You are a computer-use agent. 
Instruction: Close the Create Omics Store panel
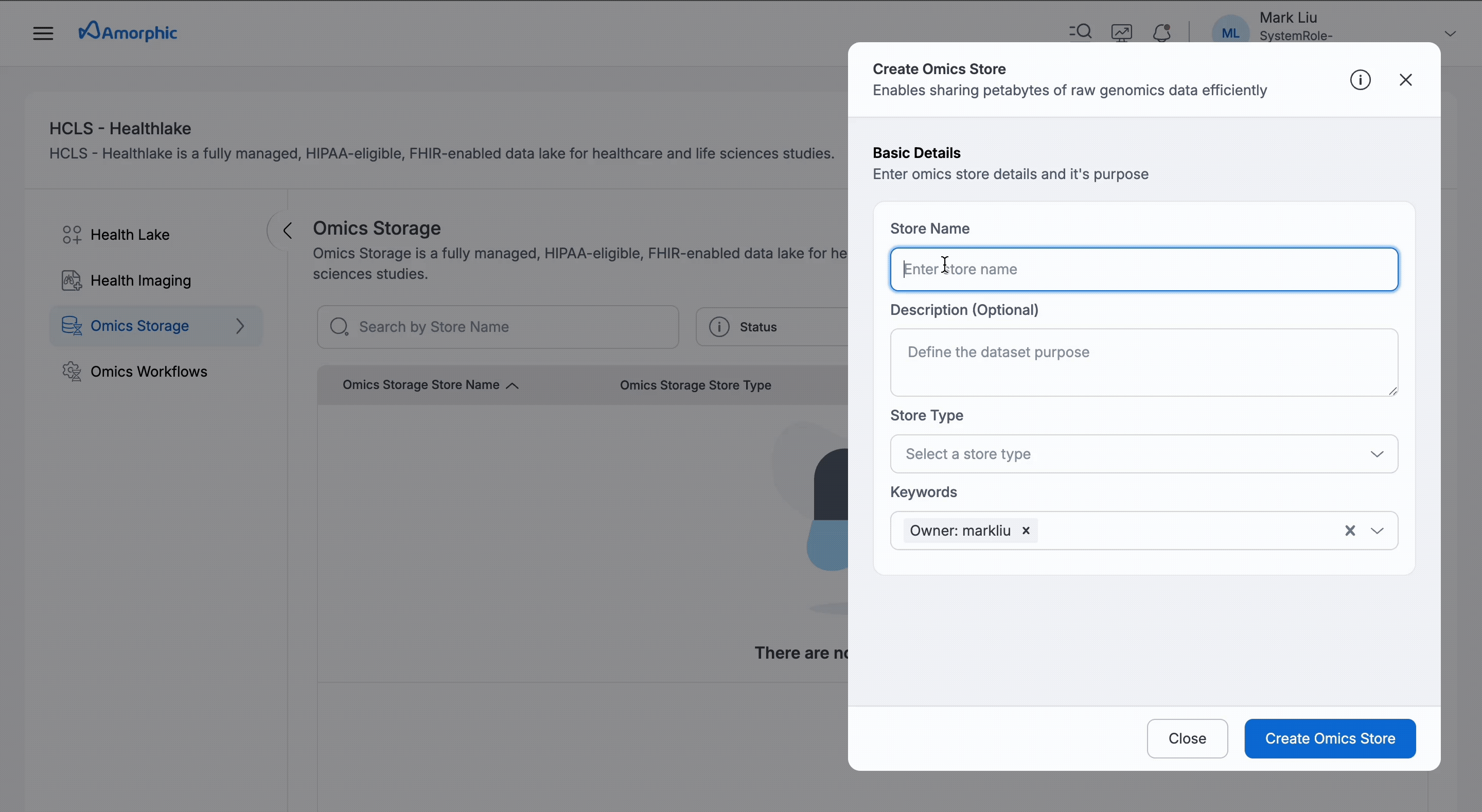pyautogui.click(x=1405, y=80)
